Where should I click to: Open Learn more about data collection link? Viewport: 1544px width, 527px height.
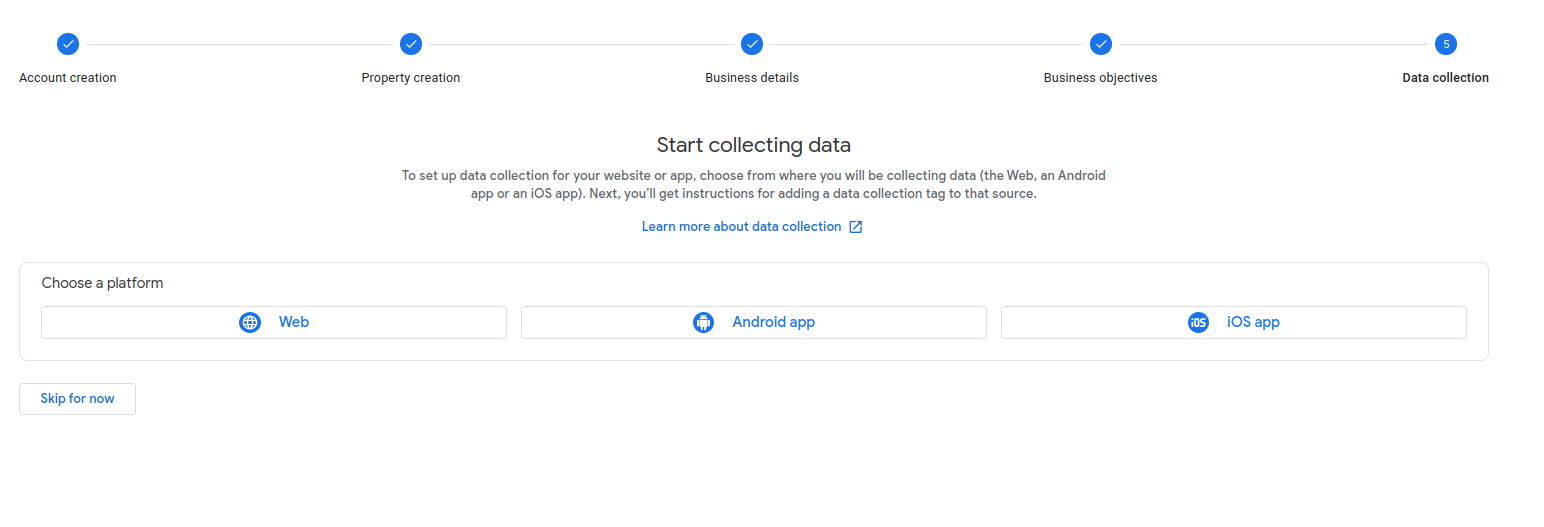coord(741,227)
